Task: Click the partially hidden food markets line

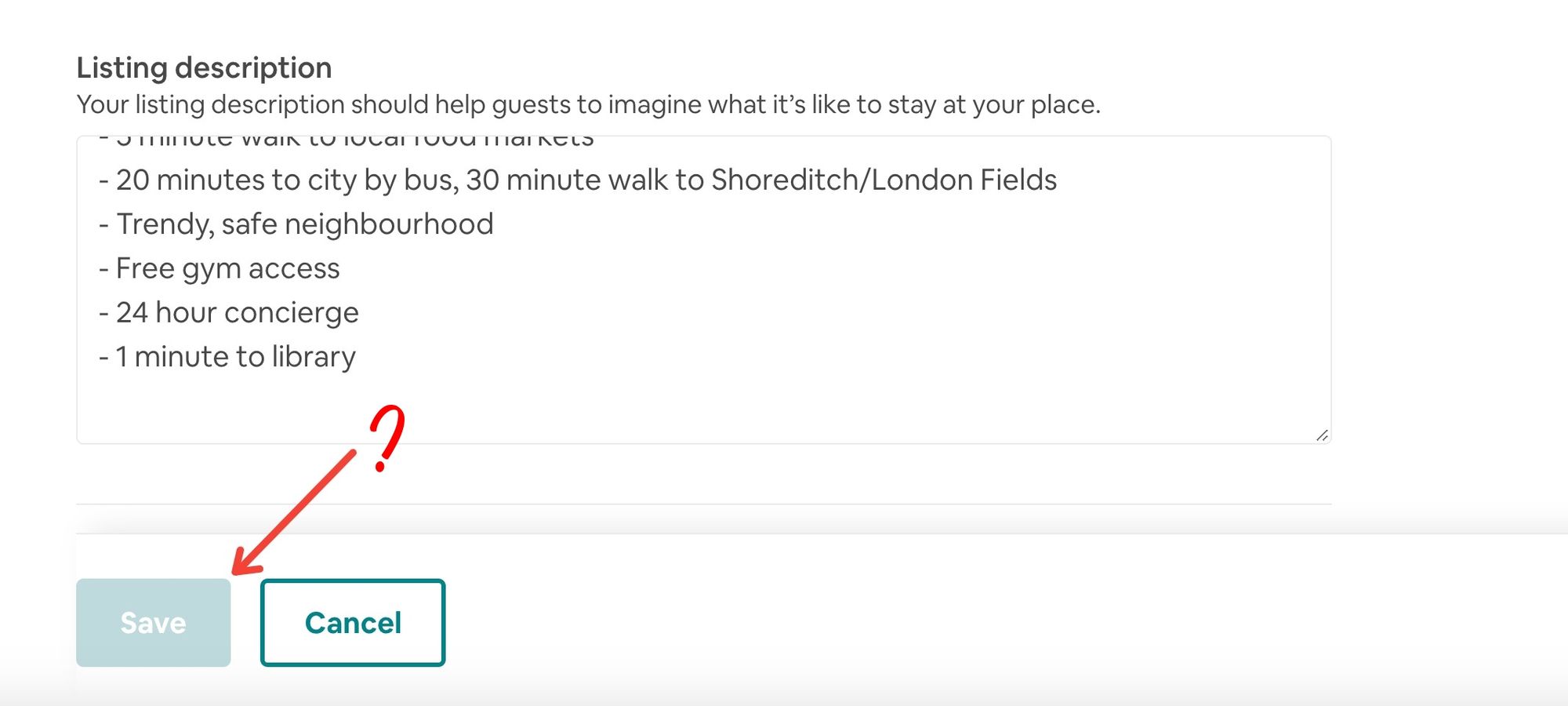Action: (x=347, y=142)
